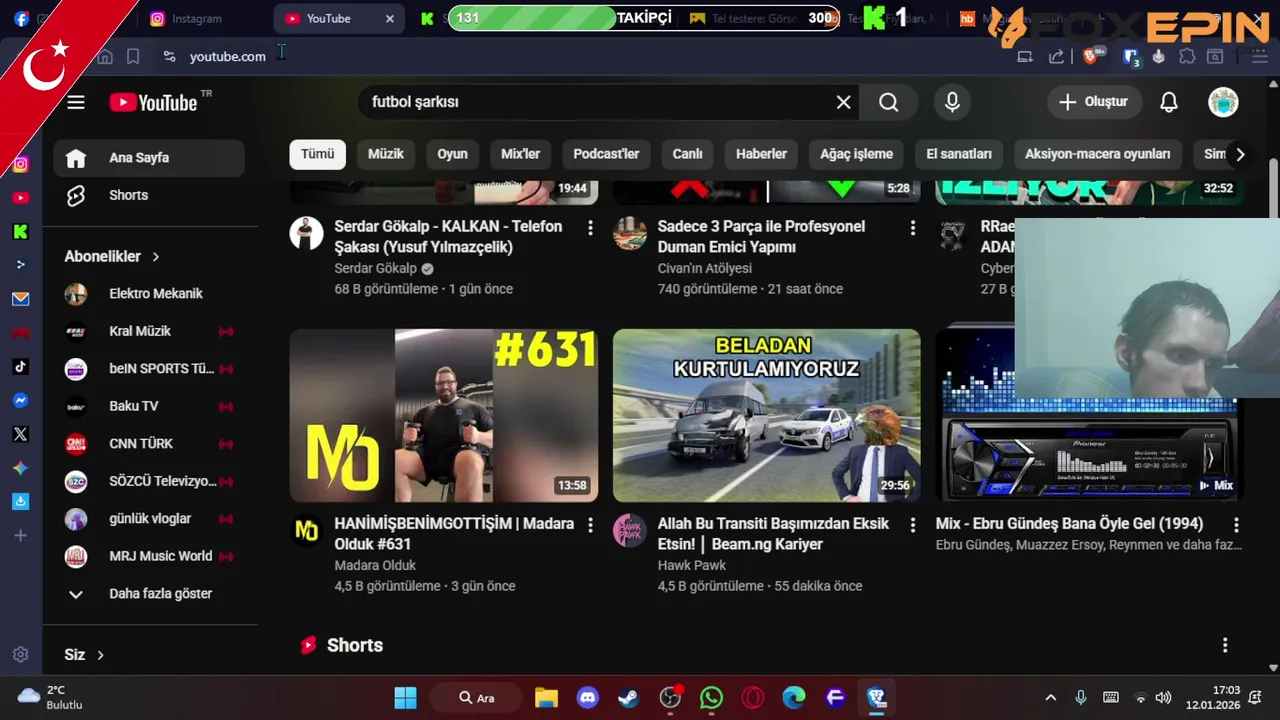The image size is (1280, 720).
Task: Clear the search box with the X
Action: click(x=844, y=102)
